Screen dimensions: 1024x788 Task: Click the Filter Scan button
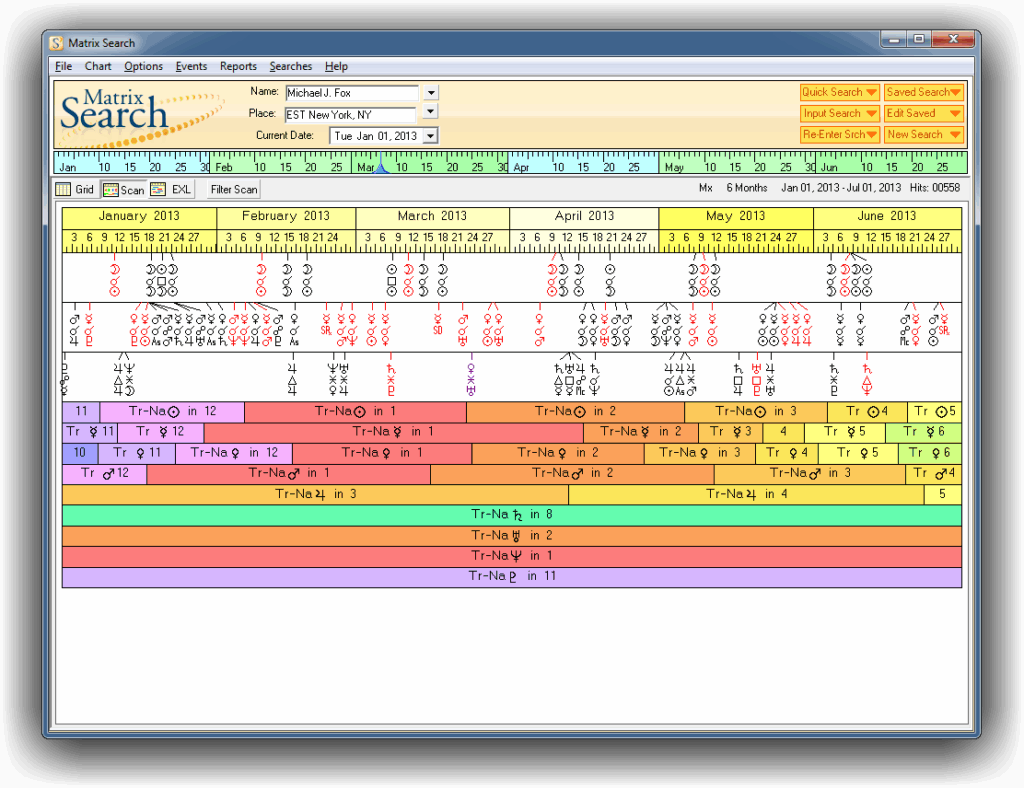click(232, 189)
